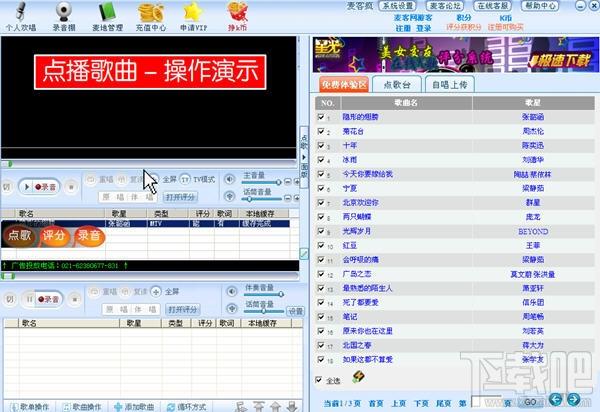Switch to 点歌台 tab
This screenshot has width=600, height=412.
coord(397,84)
